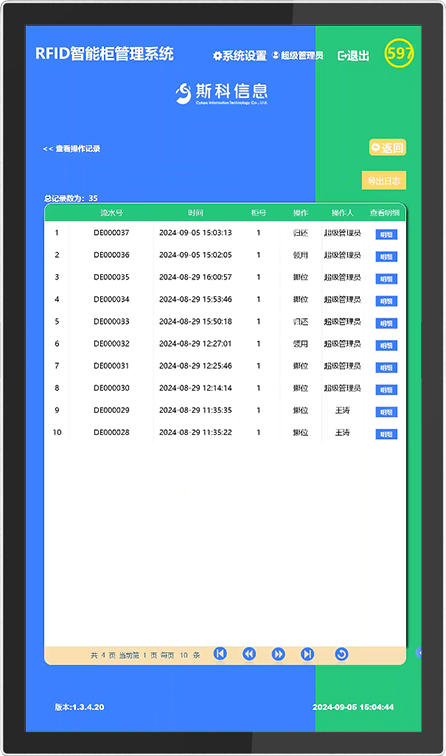This screenshot has width=446, height=756.
Task: Click timestamp 2024-08-29 16:00:57
Action: click(x=195, y=277)
